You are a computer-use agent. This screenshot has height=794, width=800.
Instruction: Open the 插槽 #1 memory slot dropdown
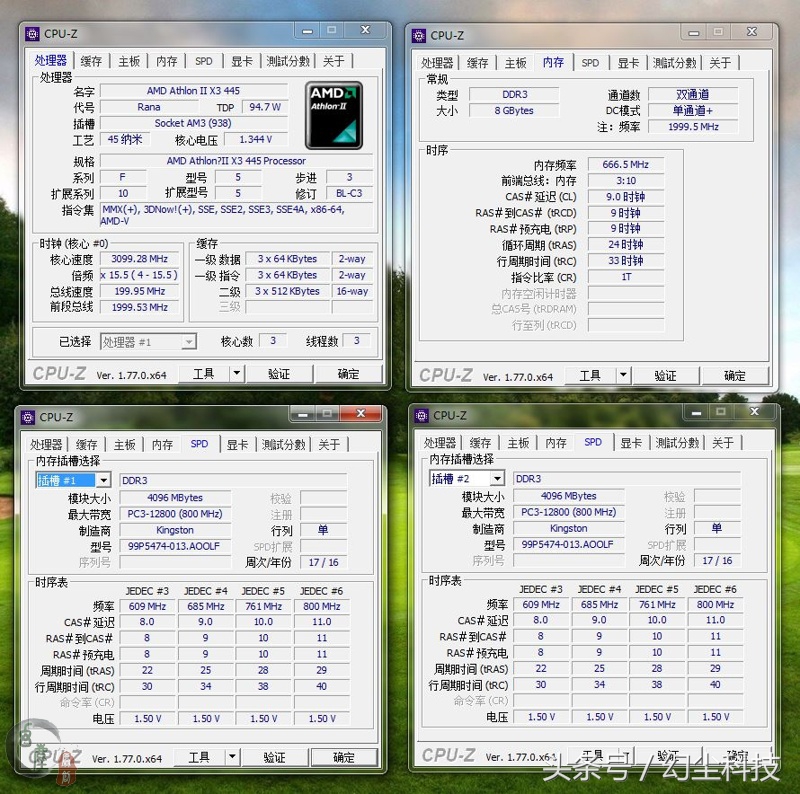click(x=106, y=480)
